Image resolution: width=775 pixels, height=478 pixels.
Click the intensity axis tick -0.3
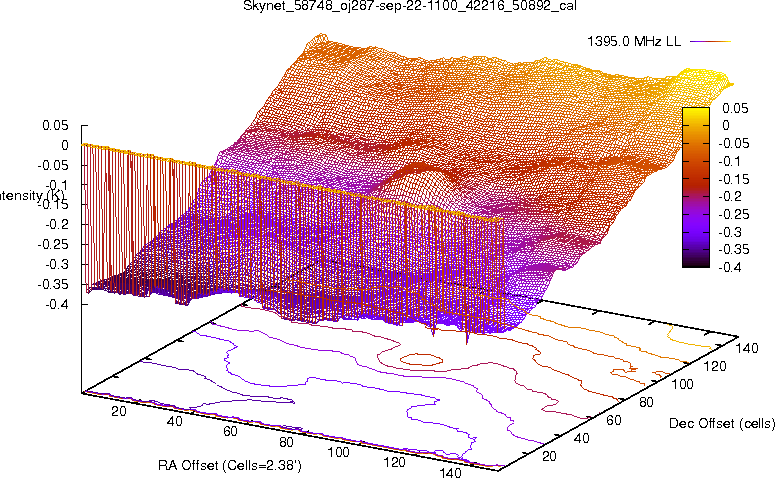pyautogui.click(x=56, y=264)
